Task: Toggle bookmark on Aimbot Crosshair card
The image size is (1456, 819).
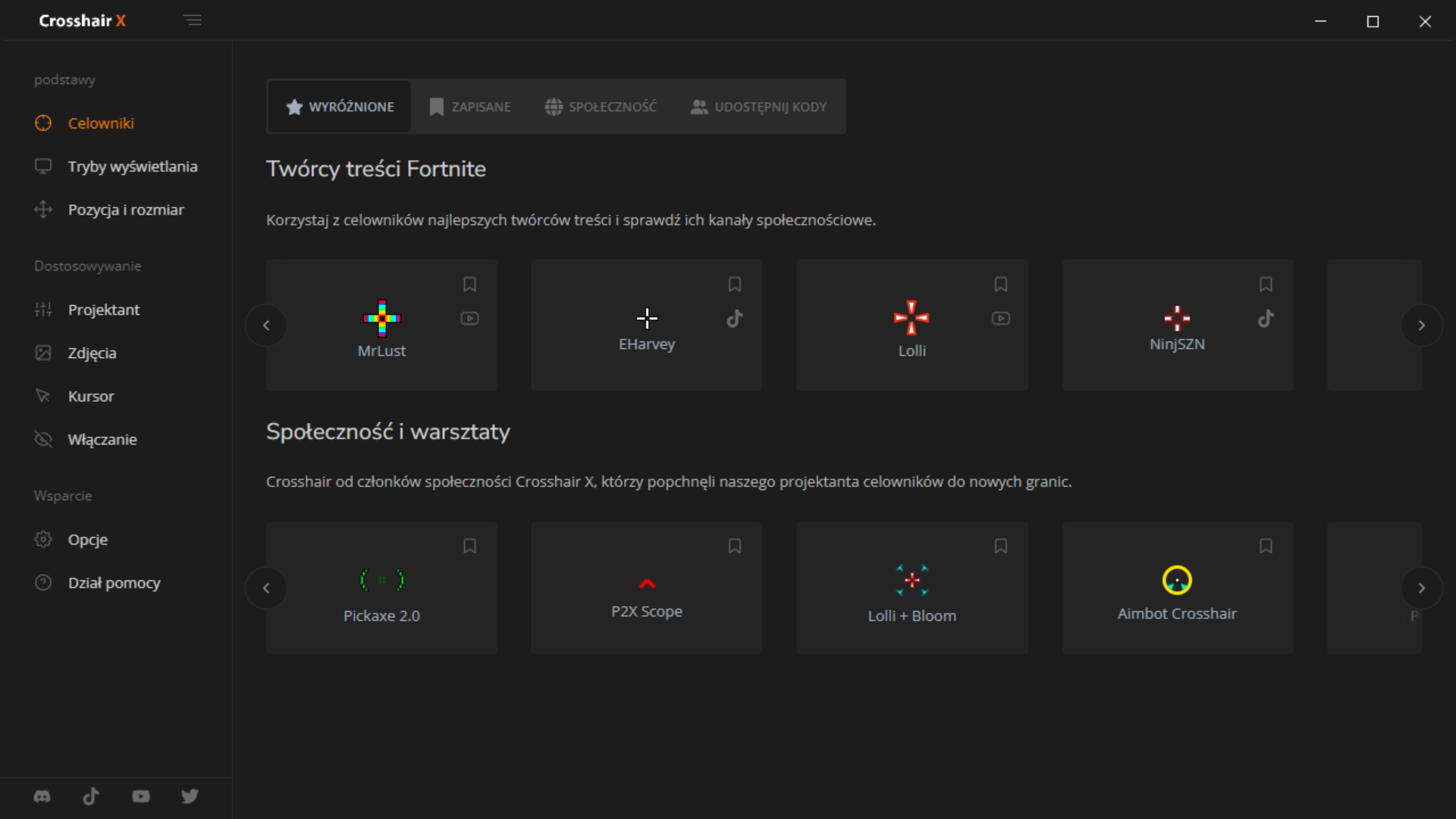Action: pos(1265,546)
